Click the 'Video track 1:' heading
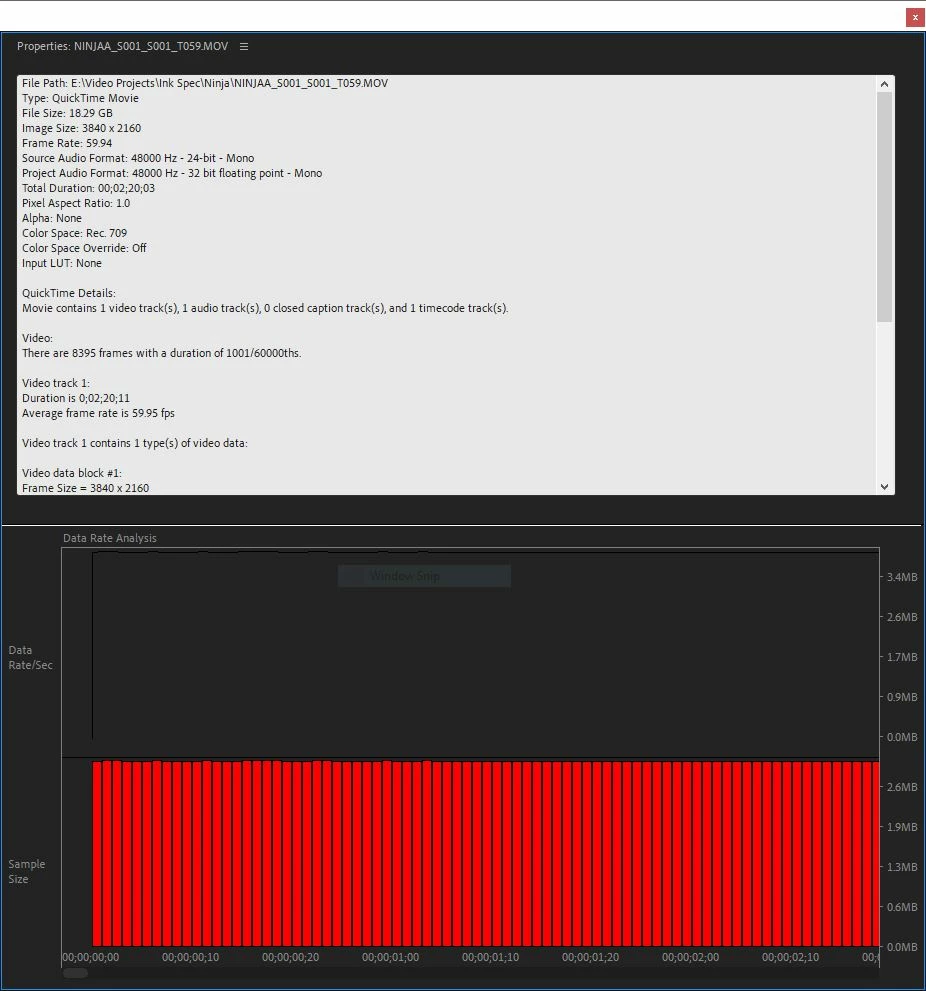Viewport: 926px width, 991px height. pos(56,383)
